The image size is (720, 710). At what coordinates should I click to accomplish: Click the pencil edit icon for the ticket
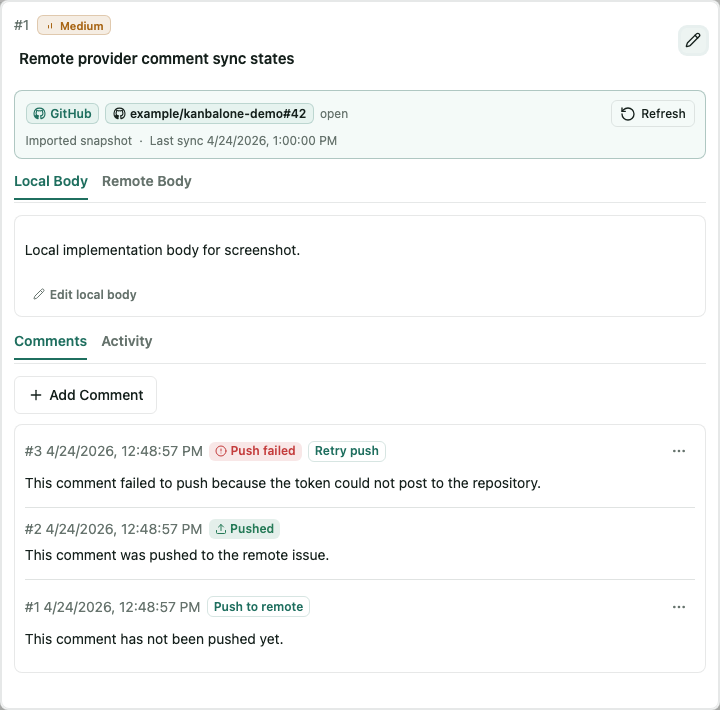point(693,40)
